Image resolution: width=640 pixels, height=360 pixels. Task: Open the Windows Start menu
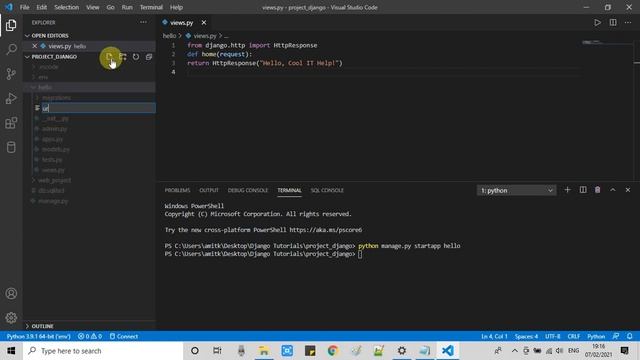11,351
